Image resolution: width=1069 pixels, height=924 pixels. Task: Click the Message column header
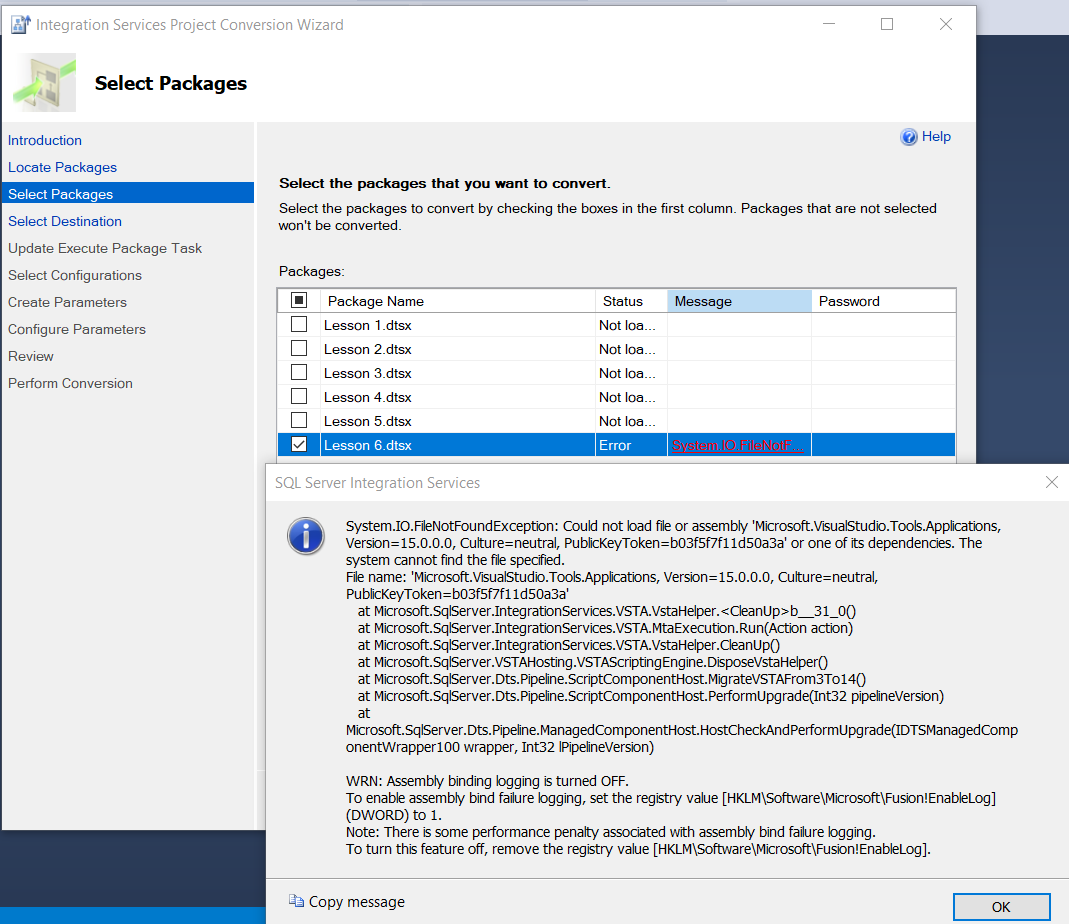click(739, 301)
